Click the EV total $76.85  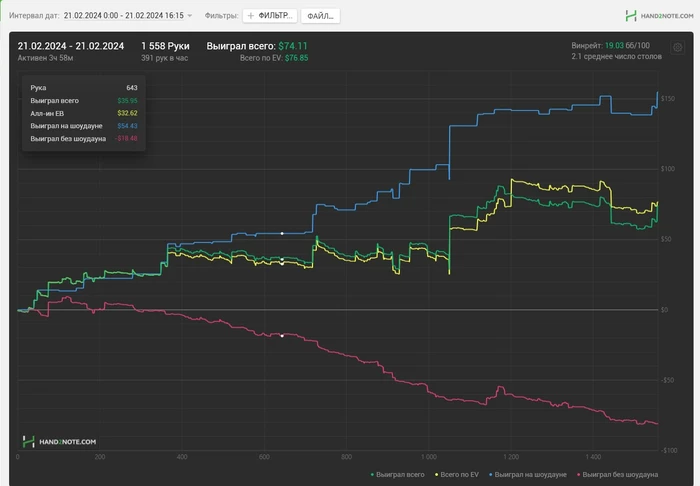tap(296, 58)
